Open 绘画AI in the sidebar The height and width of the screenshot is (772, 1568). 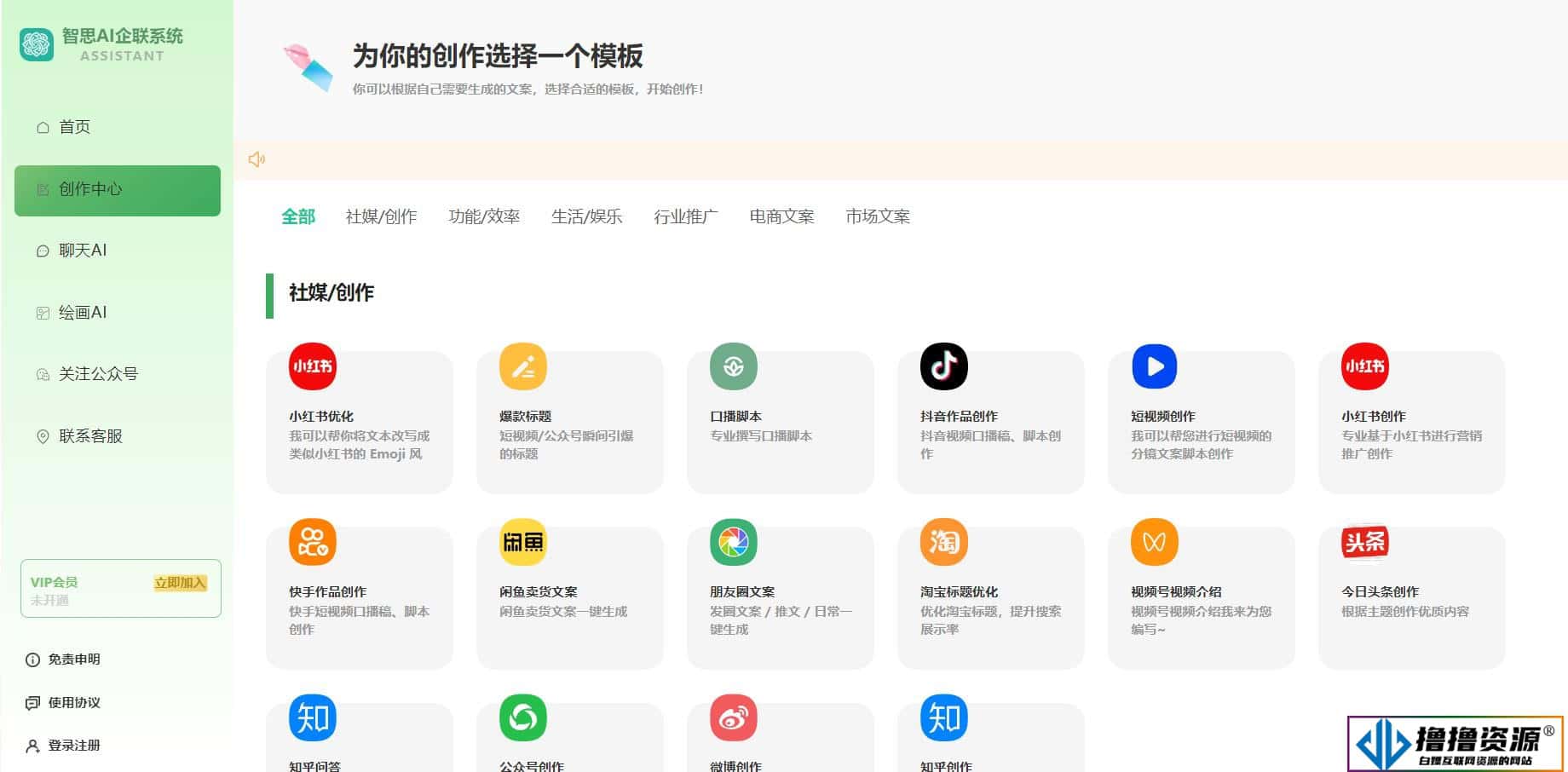(118, 313)
